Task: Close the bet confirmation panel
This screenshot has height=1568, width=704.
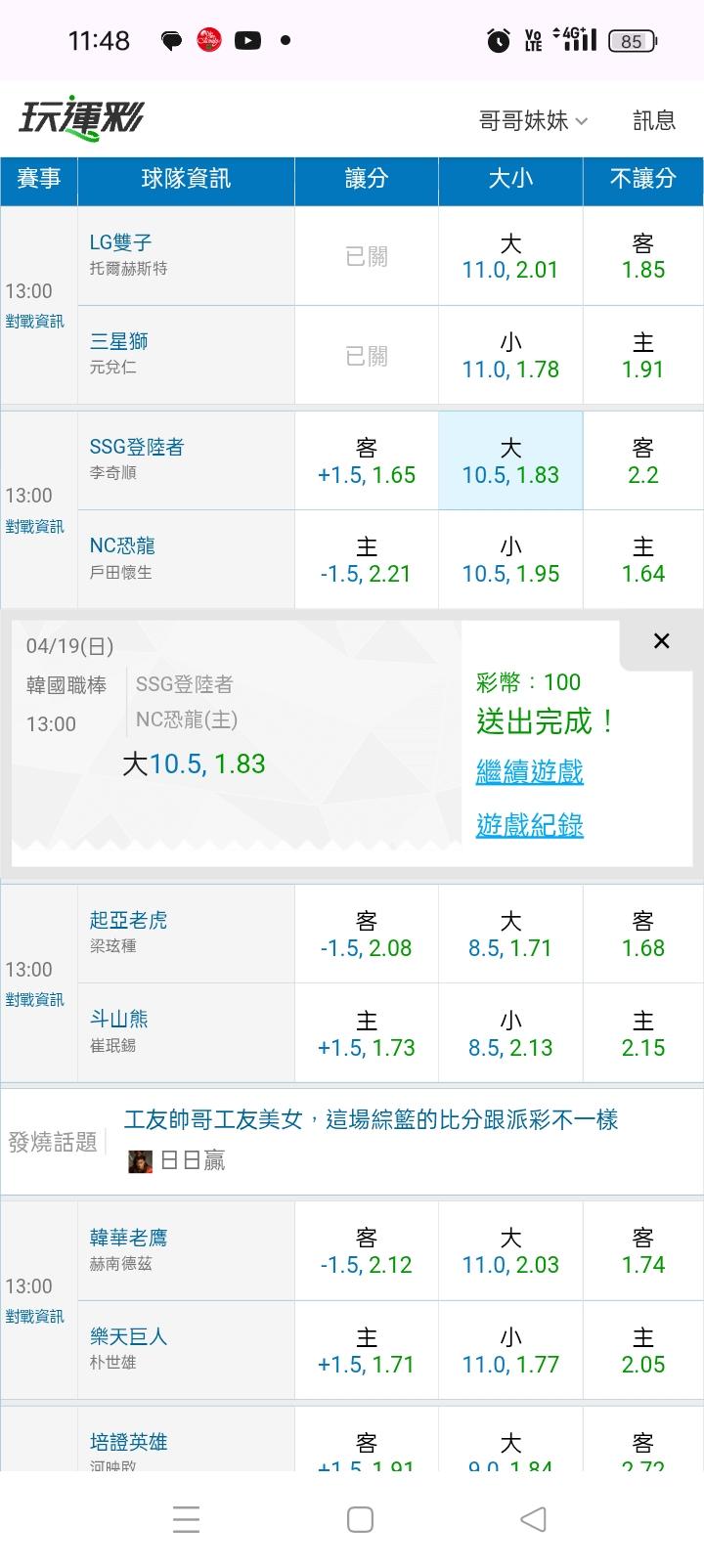Action: pyautogui.click(x=661, y=641)
